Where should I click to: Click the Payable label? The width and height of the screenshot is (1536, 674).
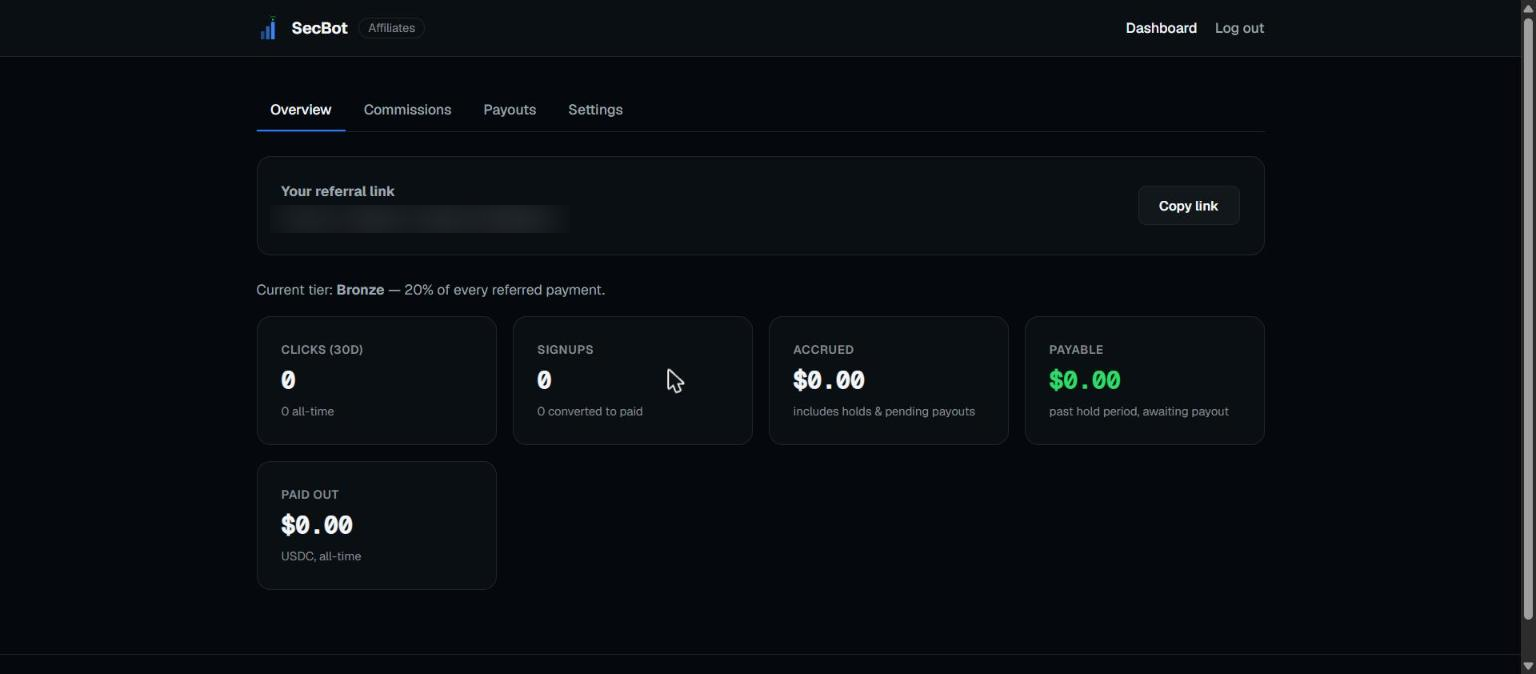1076,350
